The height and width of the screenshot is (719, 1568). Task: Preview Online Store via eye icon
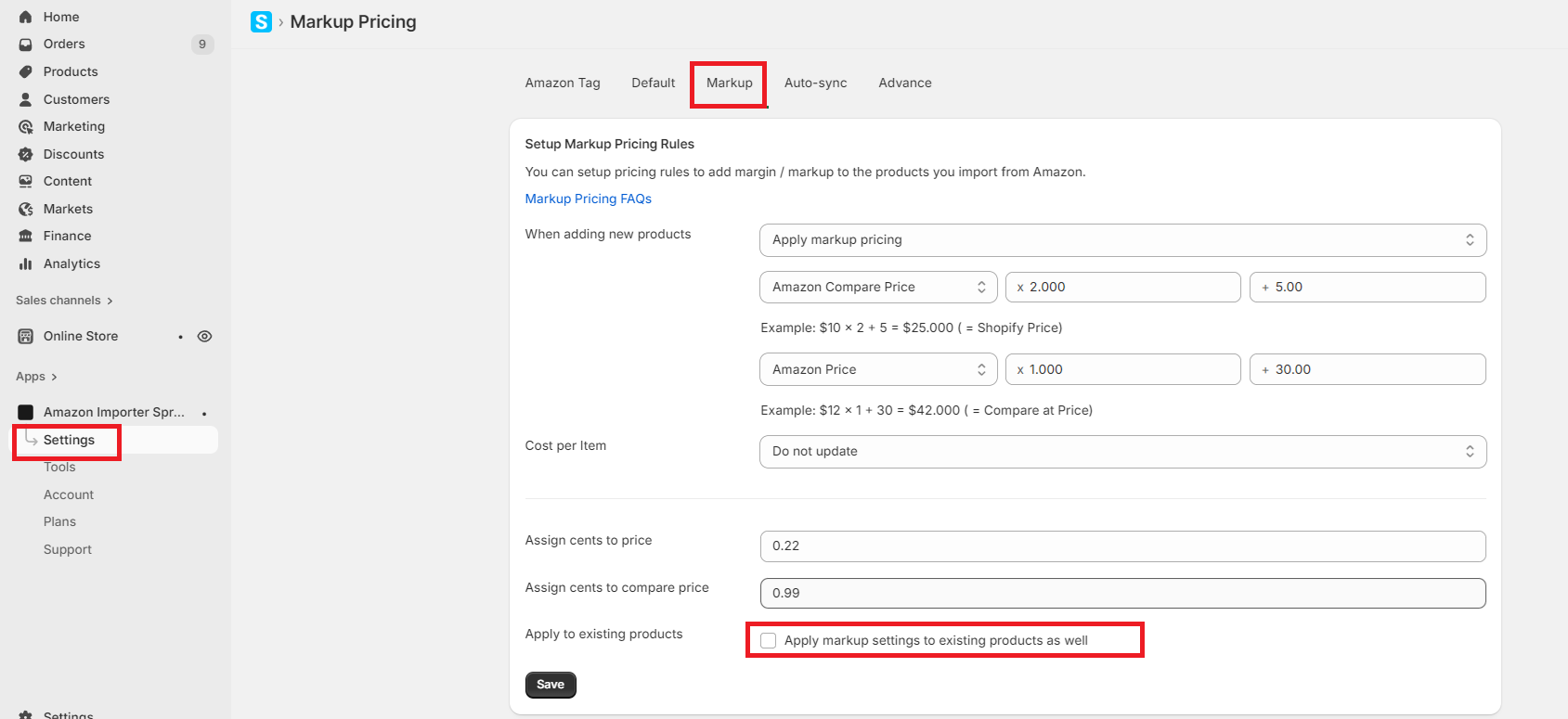(x=205, y=336)
